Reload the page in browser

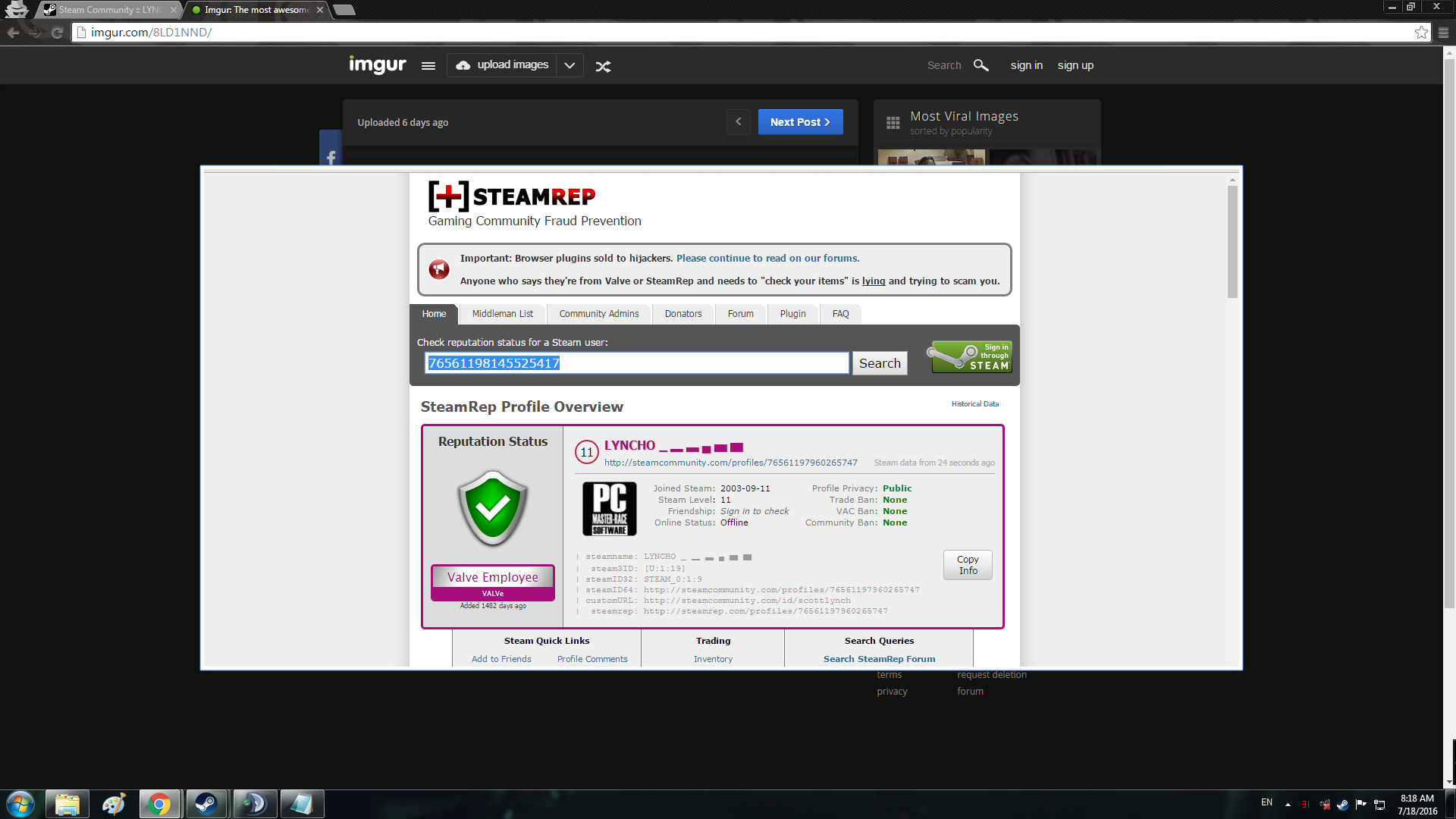pyautogui.click(x=57, y=33)
